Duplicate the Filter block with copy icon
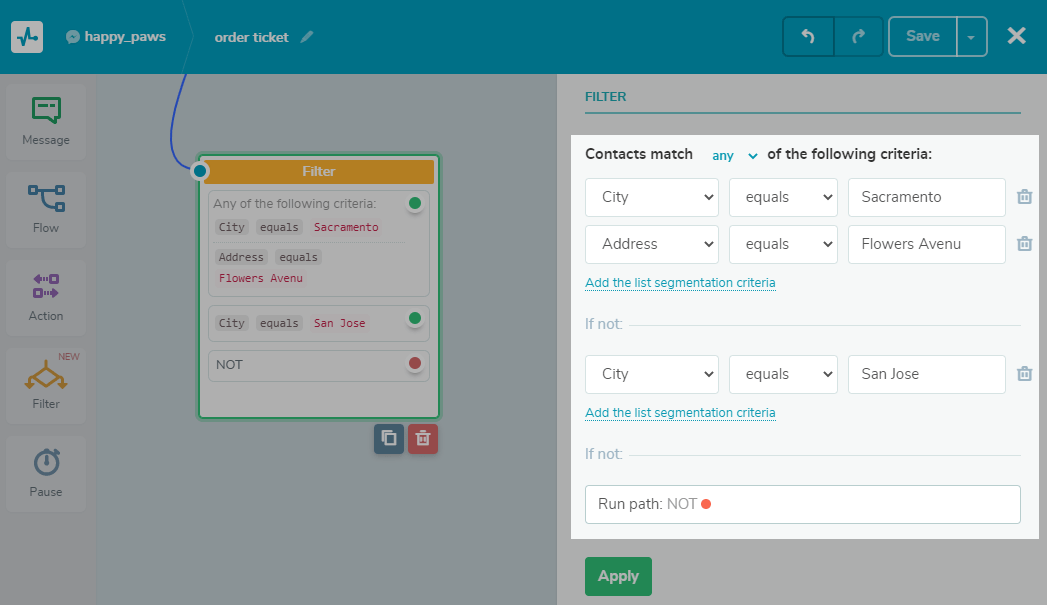This screenshot has height=605, width=1047. coord(389,438)
